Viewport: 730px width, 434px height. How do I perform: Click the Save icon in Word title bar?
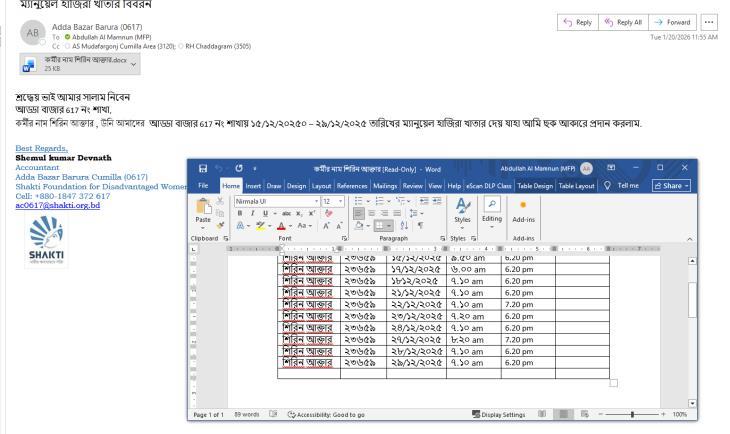pyautogui.click(x=205, y=166)
